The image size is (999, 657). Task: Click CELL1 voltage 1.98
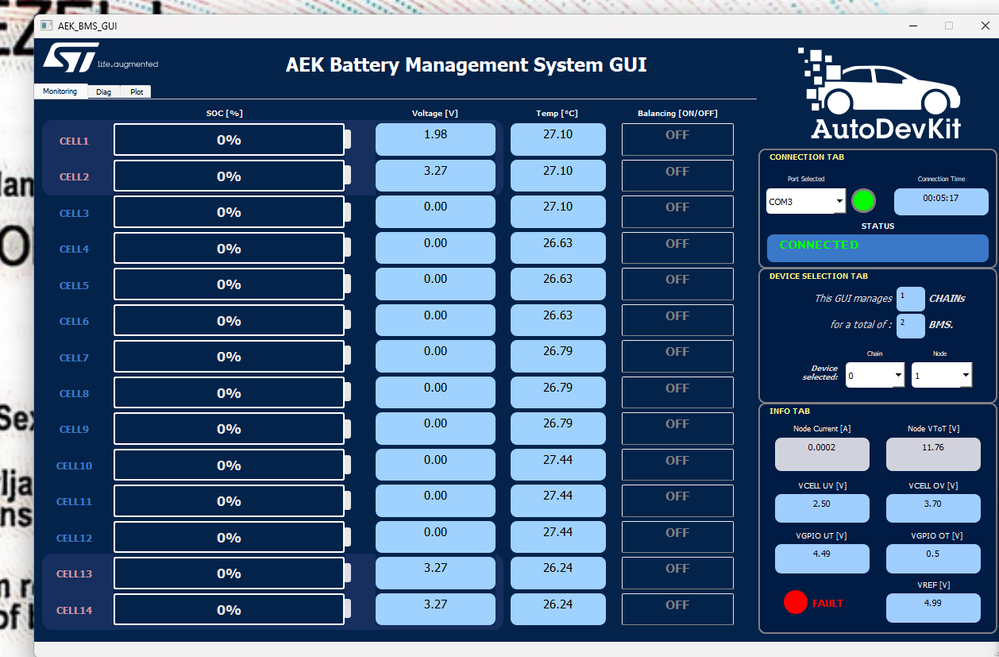[435, 140]
